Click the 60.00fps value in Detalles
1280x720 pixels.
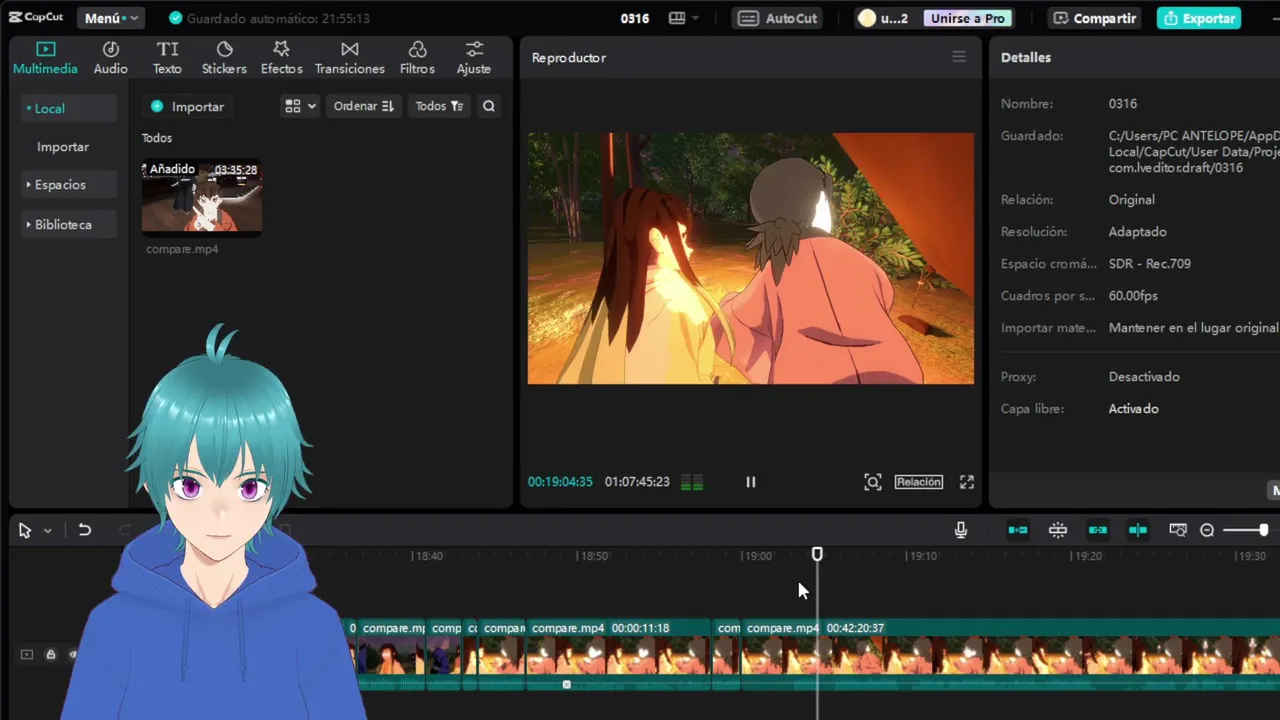point(1133,296)
